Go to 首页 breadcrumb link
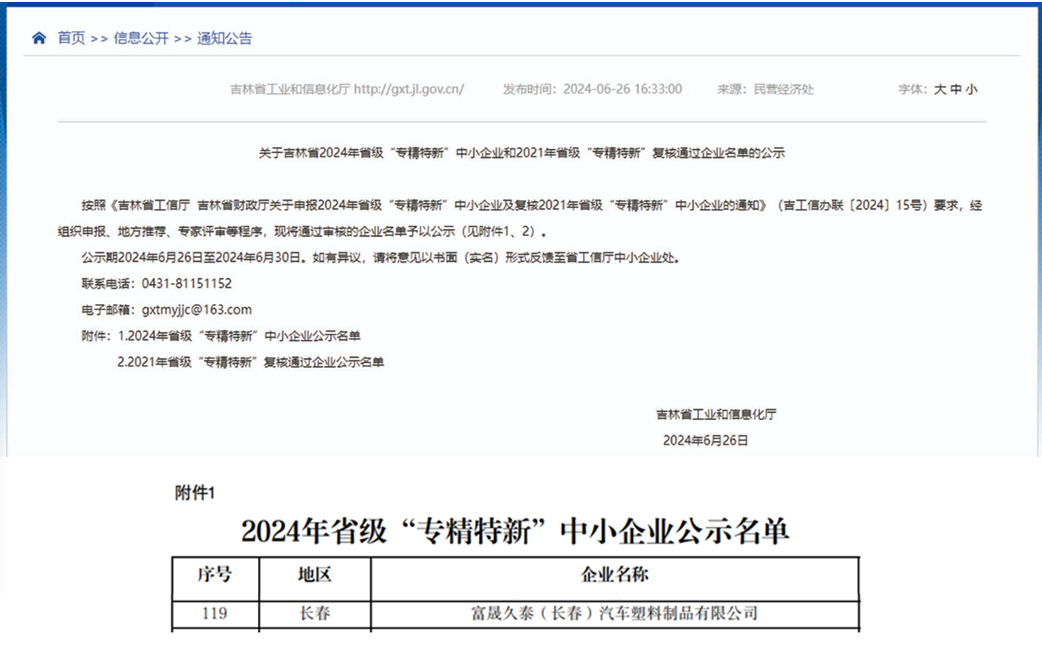Viewport: 1042px width, 647px height. click(x=71, y=38)
